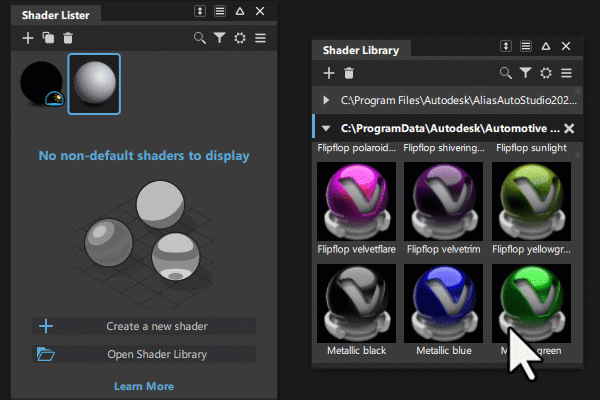The height and width of the screenshot is (400, 600).
Task: Click the Metallic black label
Action: (x=356, y=351)
